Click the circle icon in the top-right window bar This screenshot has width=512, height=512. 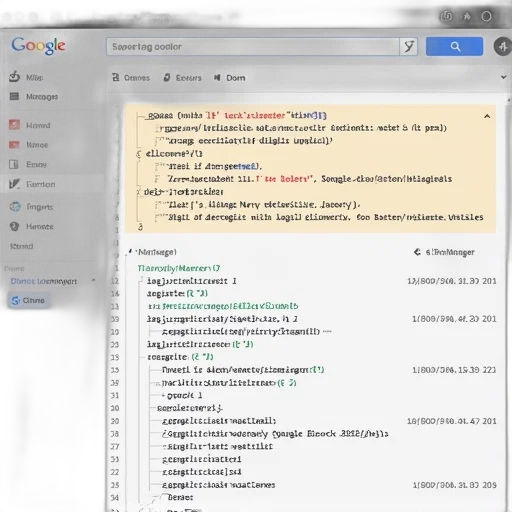[x=486, y=16]
